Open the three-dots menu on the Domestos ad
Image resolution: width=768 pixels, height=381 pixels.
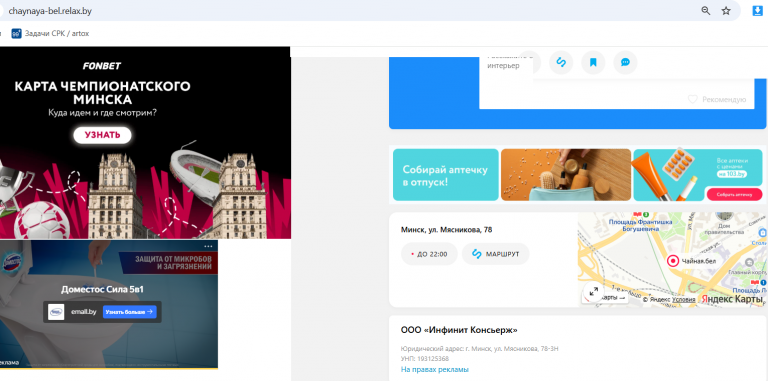tap(208, 246)
